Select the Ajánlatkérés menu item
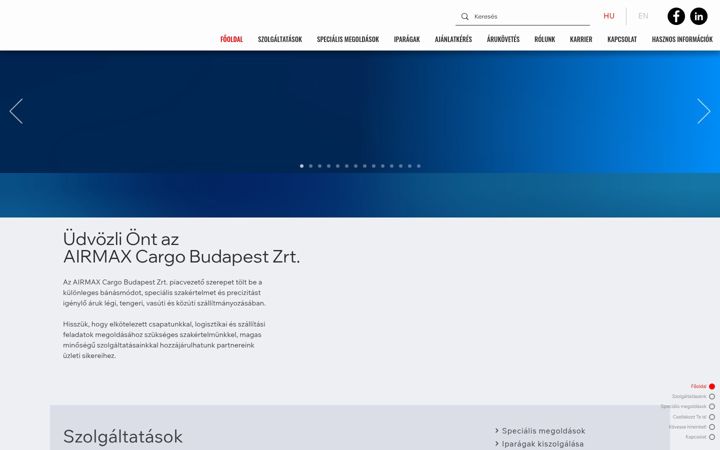Viewport: 720px width, 450px height. click(453, 39)
